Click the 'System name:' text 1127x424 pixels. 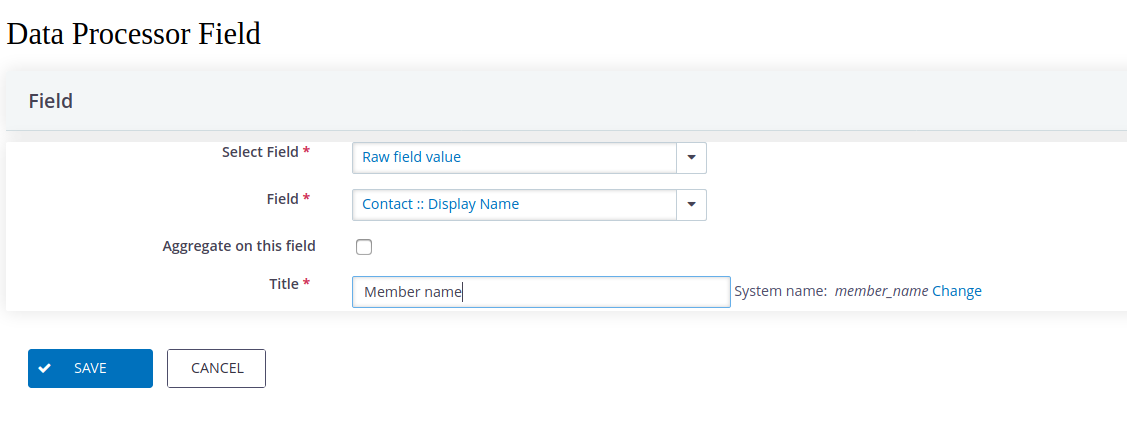pyautogui.click(x=780, y=291)
